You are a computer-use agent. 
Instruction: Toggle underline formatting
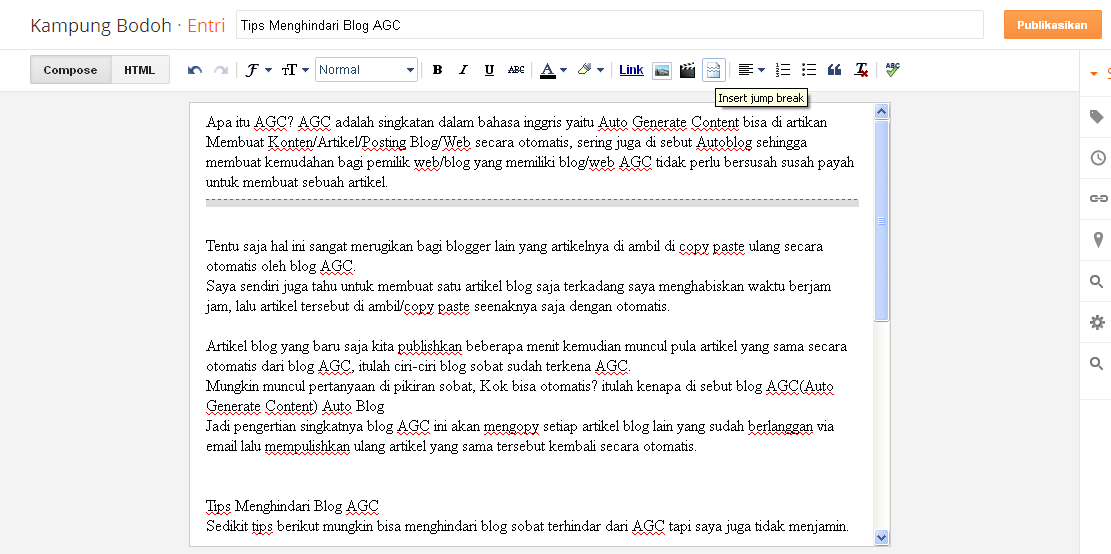[x=489, y=70]
